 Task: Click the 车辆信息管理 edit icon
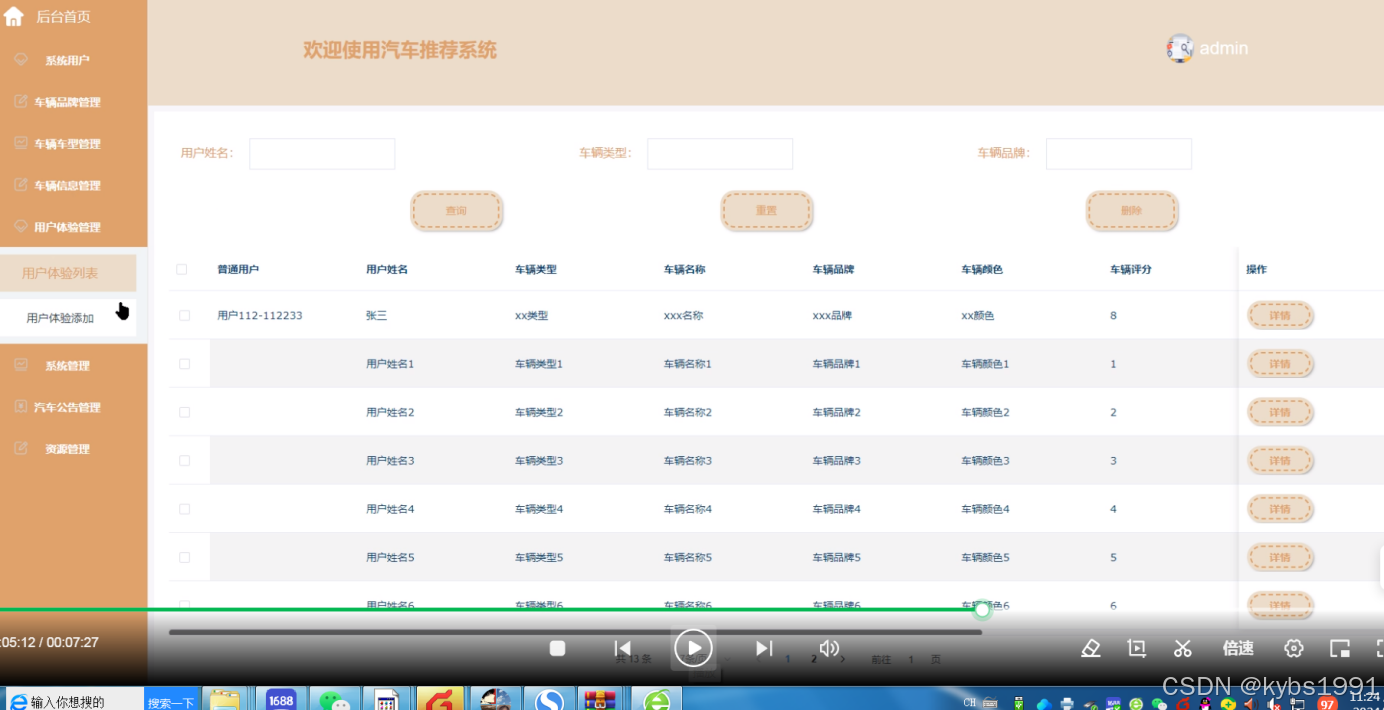21,185
